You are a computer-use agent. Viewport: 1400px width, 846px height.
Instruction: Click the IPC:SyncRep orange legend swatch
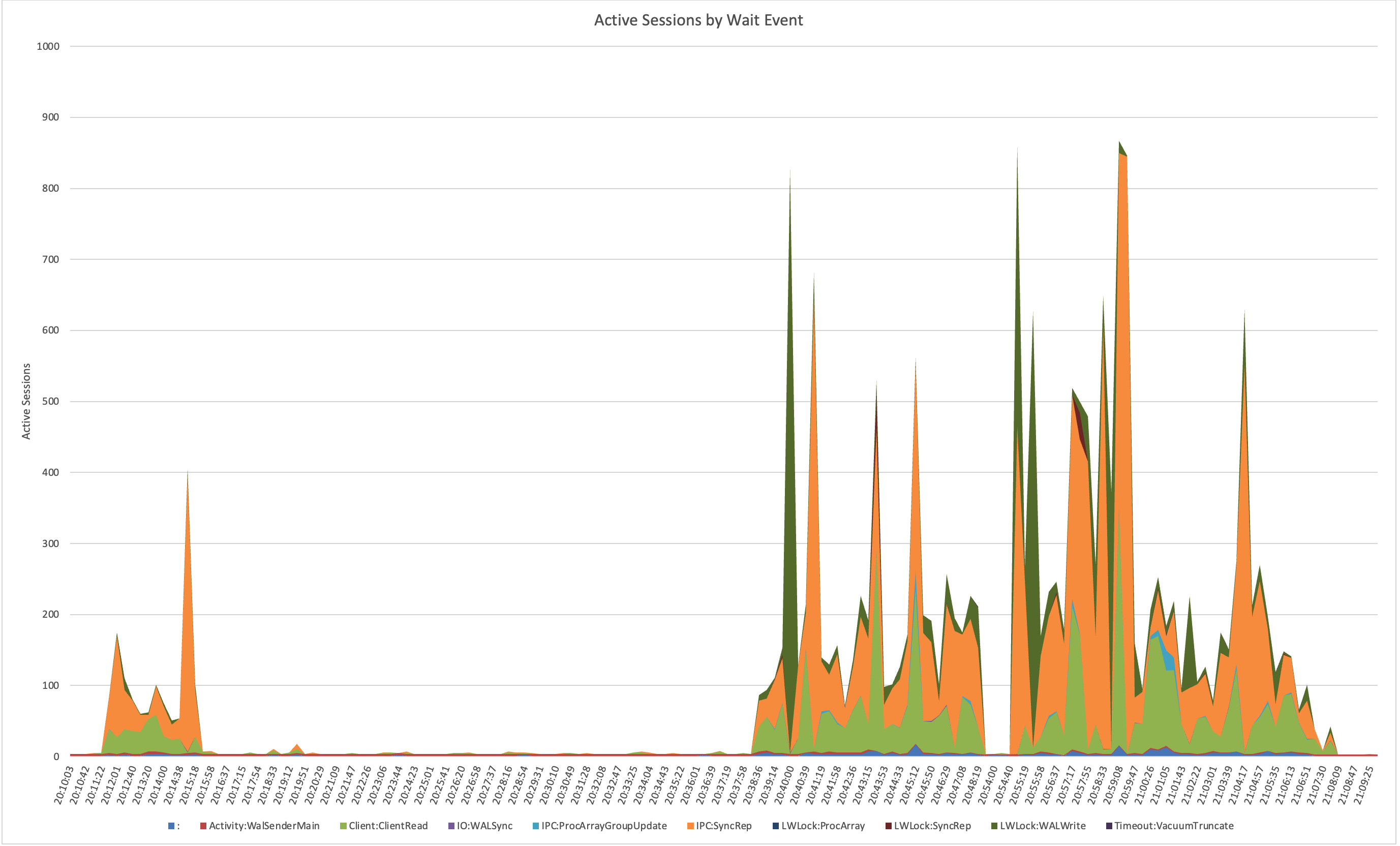(x=690, y=826)
